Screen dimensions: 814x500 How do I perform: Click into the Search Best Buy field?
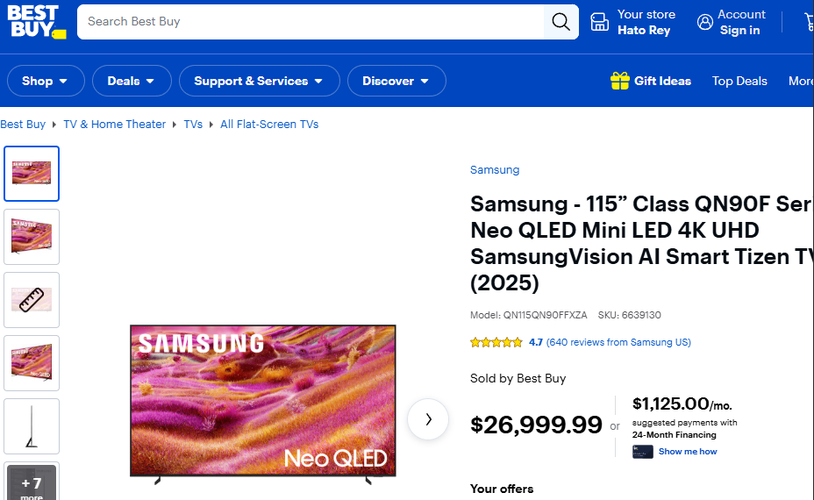point(310,22)
